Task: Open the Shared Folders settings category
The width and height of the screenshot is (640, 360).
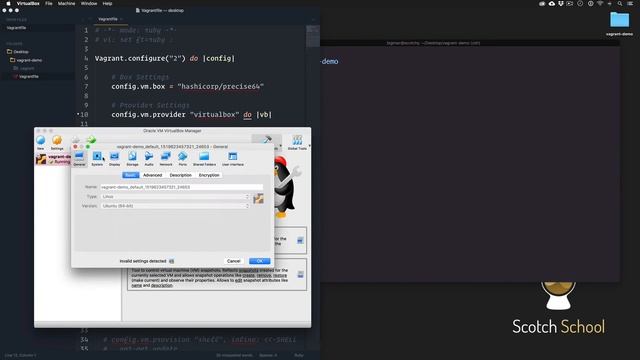Action: point(204,158)
